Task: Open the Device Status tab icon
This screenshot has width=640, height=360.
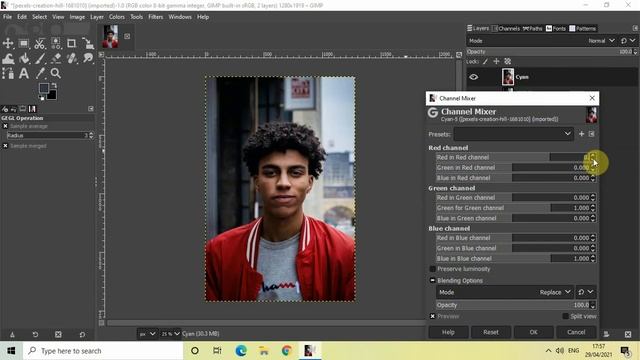Action: [13, 109]
